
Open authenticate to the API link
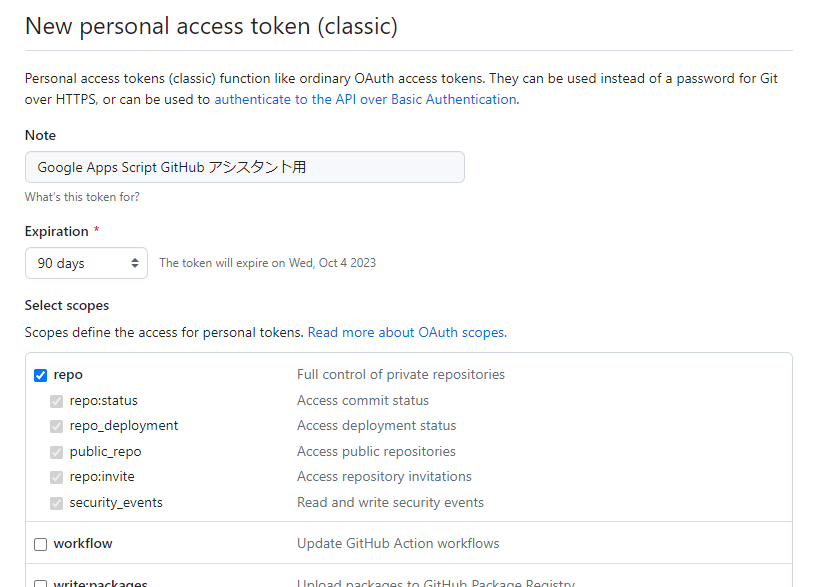[365, 99]
